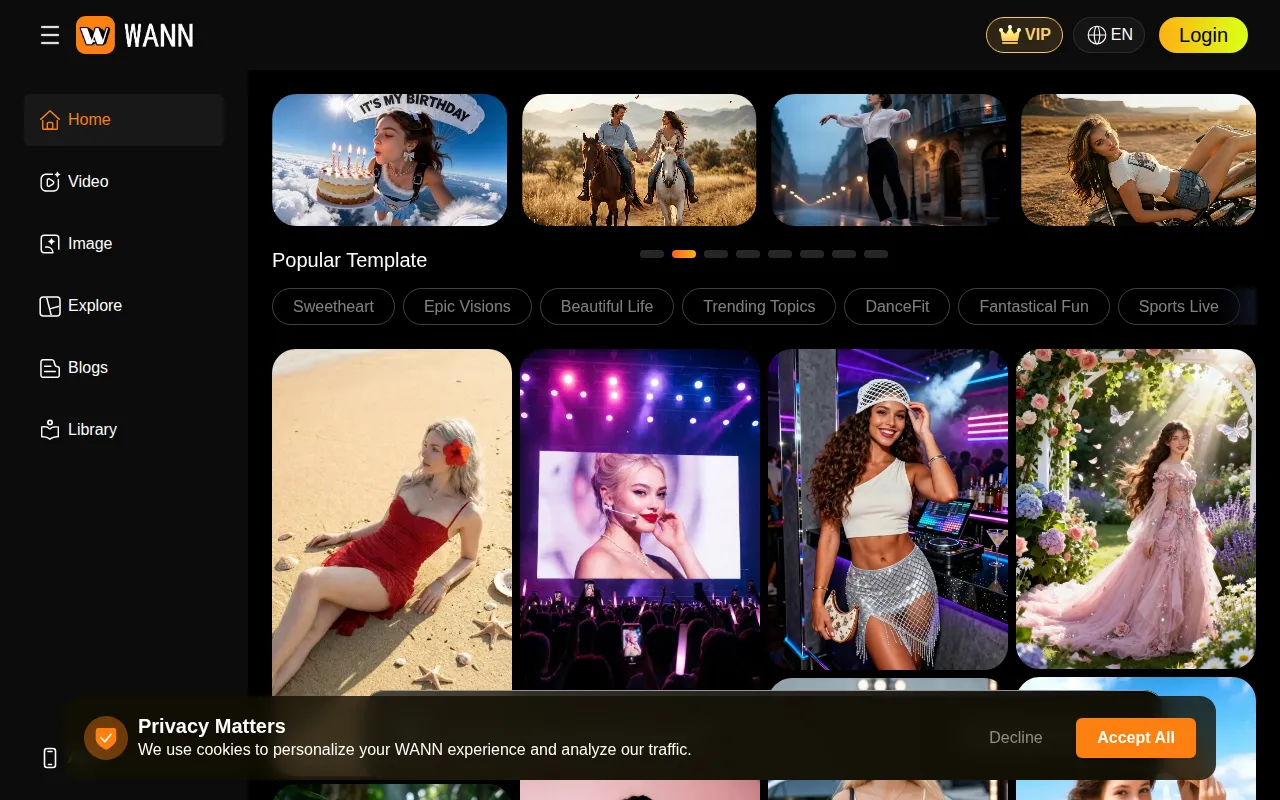Open the Video section icon in sidebar

[50, 182]
